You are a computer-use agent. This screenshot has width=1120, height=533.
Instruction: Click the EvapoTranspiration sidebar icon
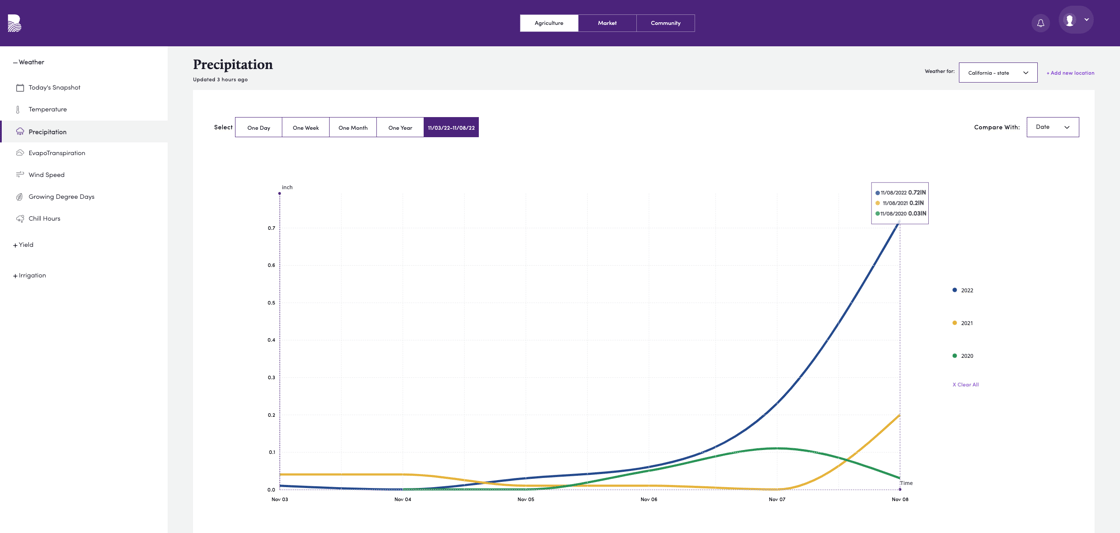(20, 153)
